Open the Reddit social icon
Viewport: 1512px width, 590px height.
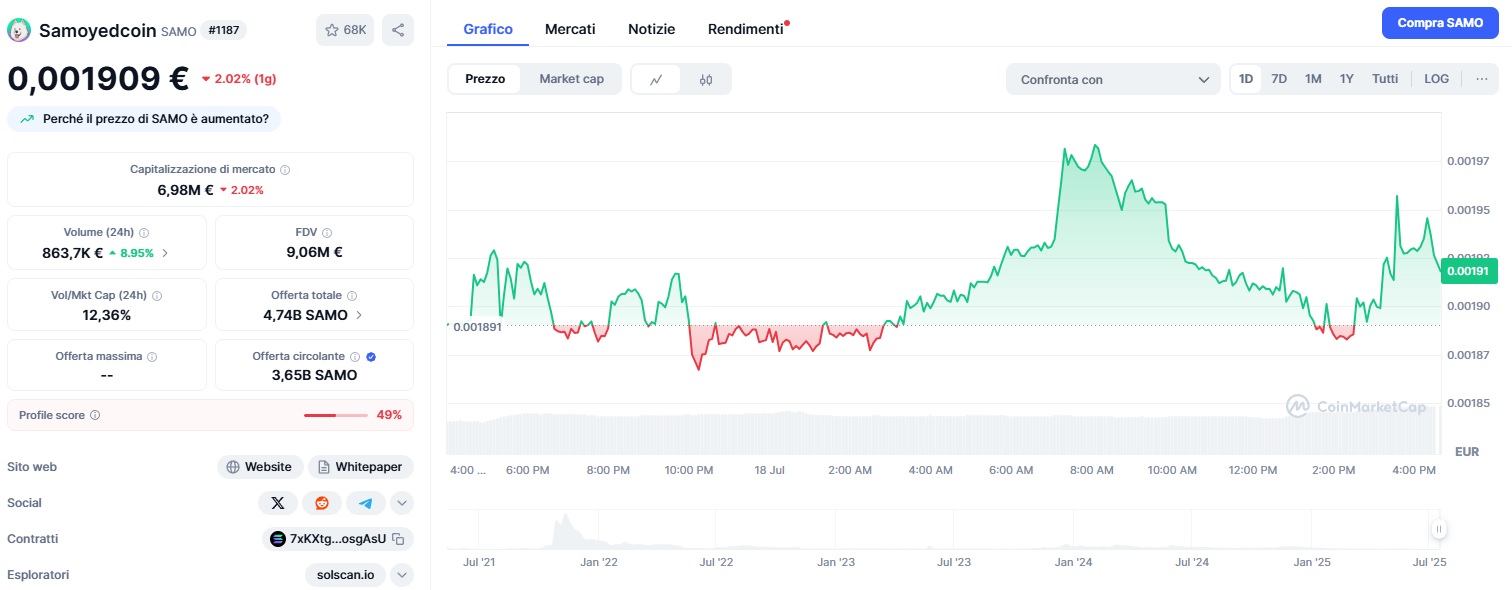point(321,503)
